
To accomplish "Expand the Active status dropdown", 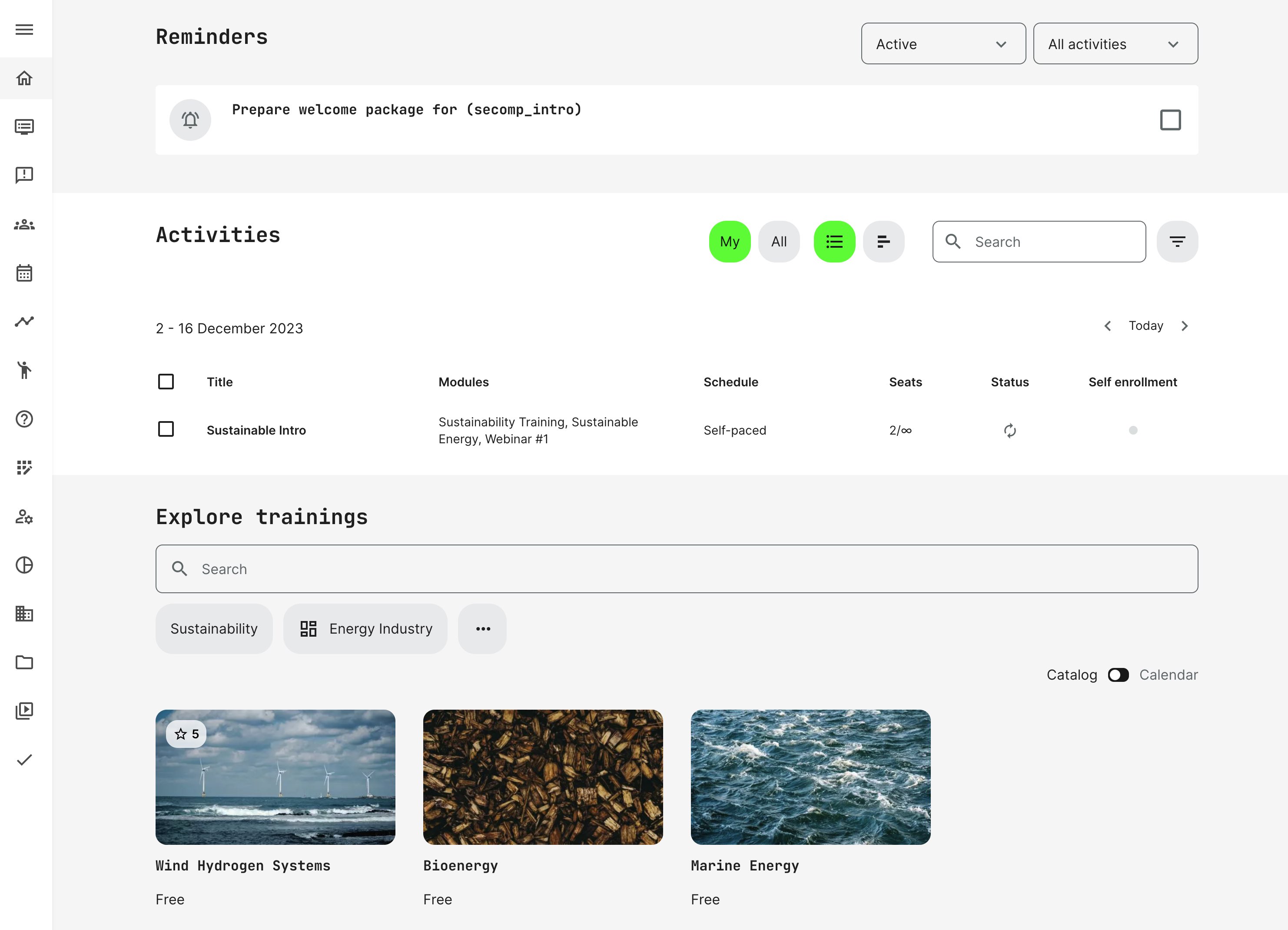I will coord(943,44).
